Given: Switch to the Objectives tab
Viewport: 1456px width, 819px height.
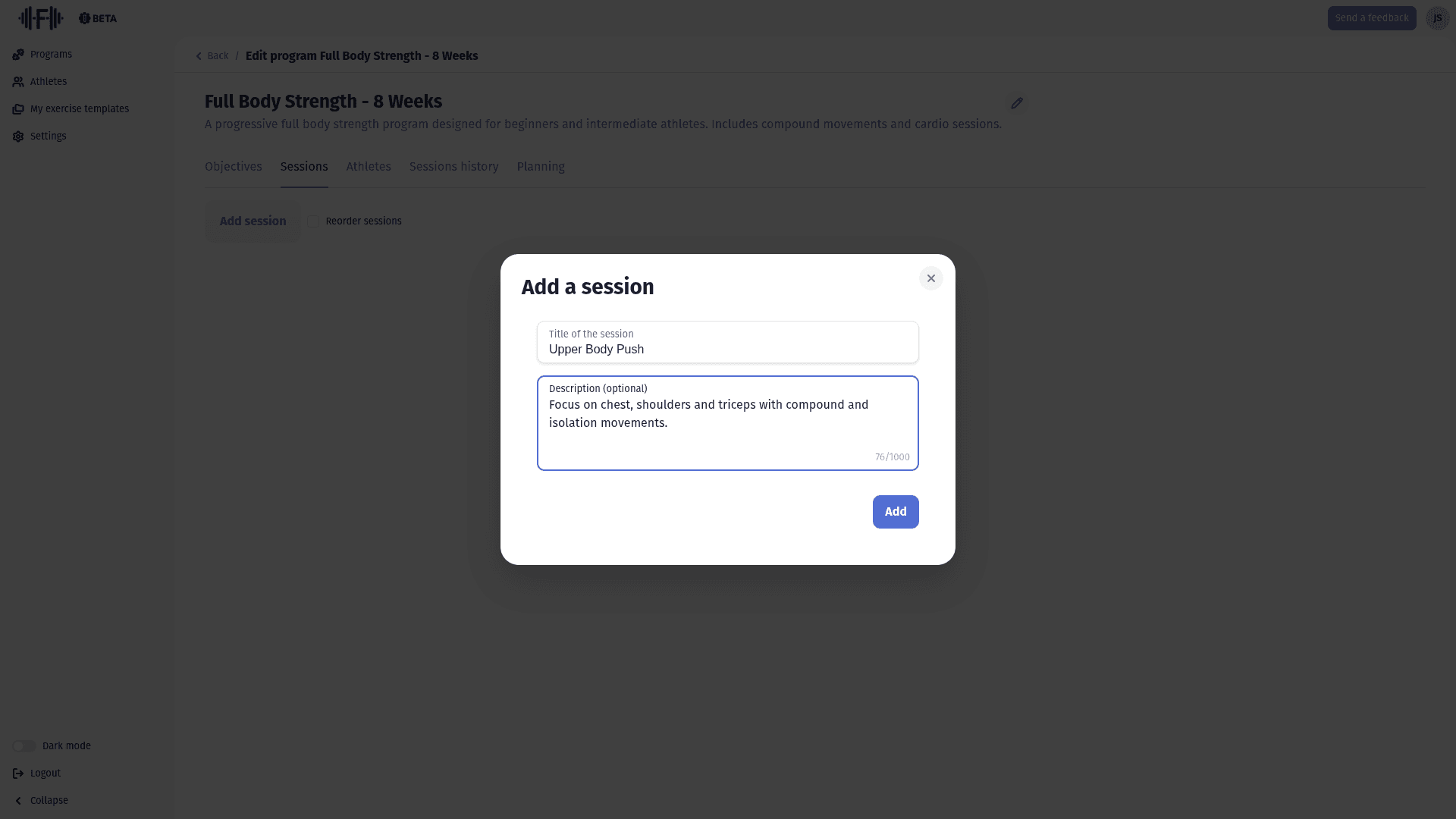Looking at the screenshot, I should pos(233,167).
